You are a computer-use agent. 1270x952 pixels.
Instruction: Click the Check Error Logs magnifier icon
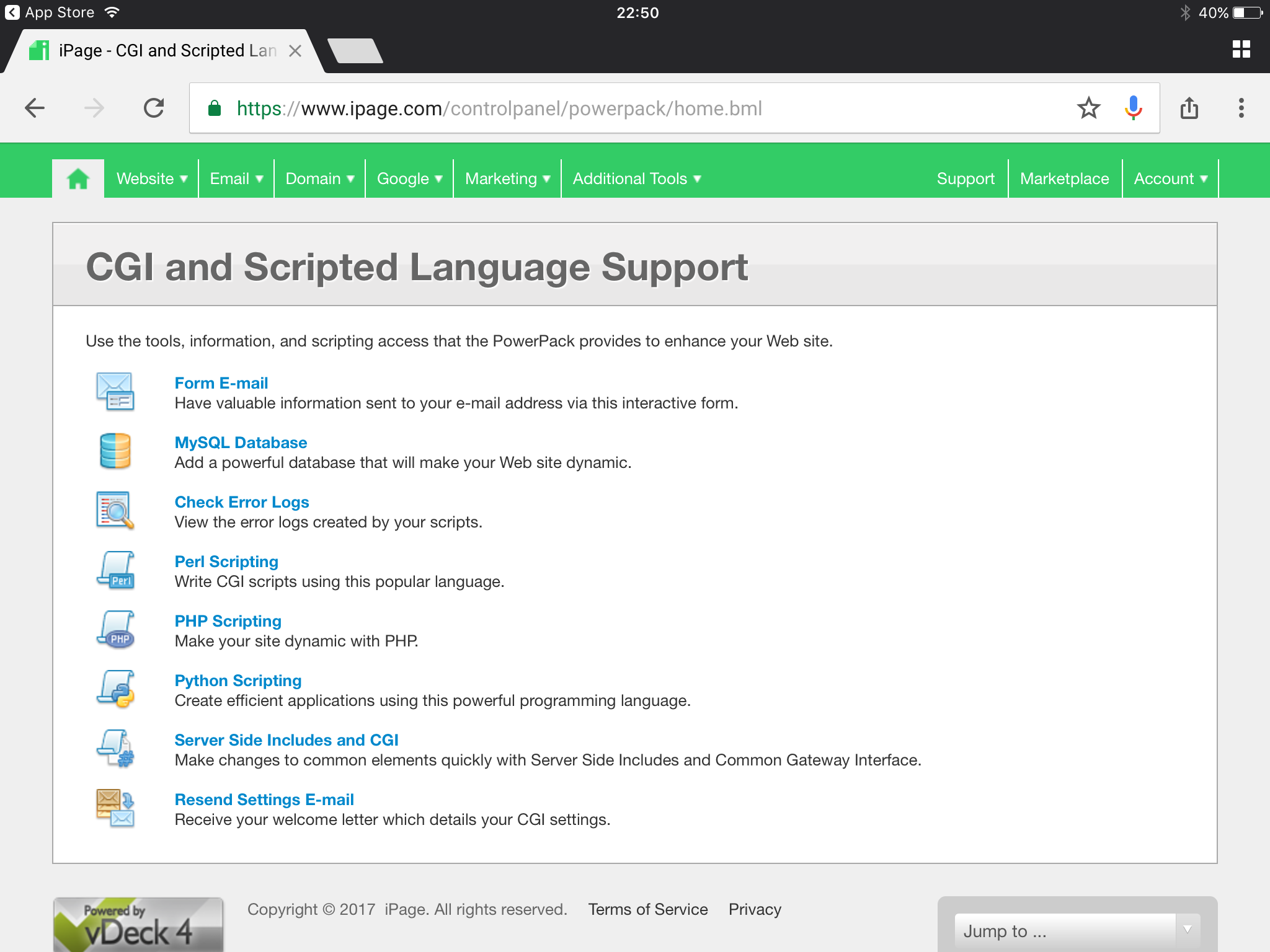click(x=115, y=511)
